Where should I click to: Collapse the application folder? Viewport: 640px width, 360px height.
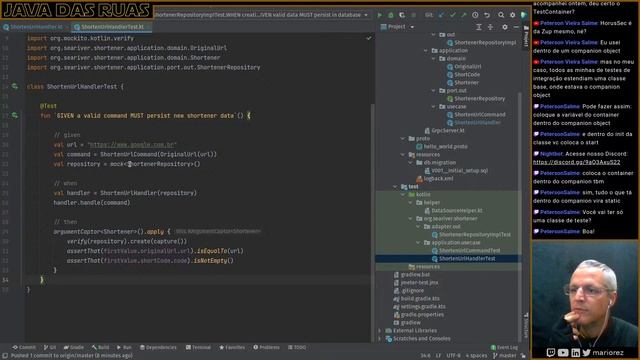426,51
